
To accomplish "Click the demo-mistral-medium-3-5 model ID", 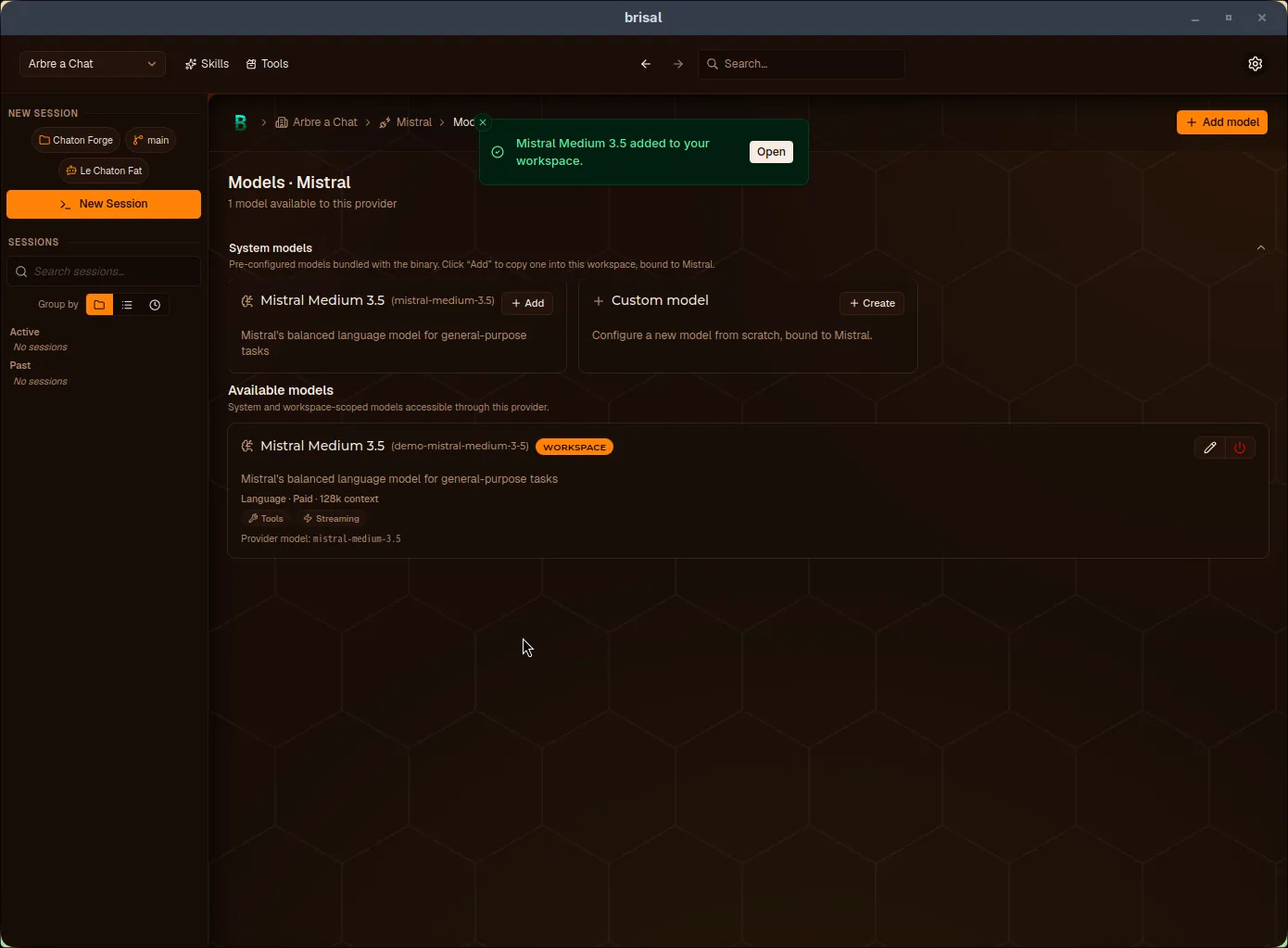I will click(460, 446).
